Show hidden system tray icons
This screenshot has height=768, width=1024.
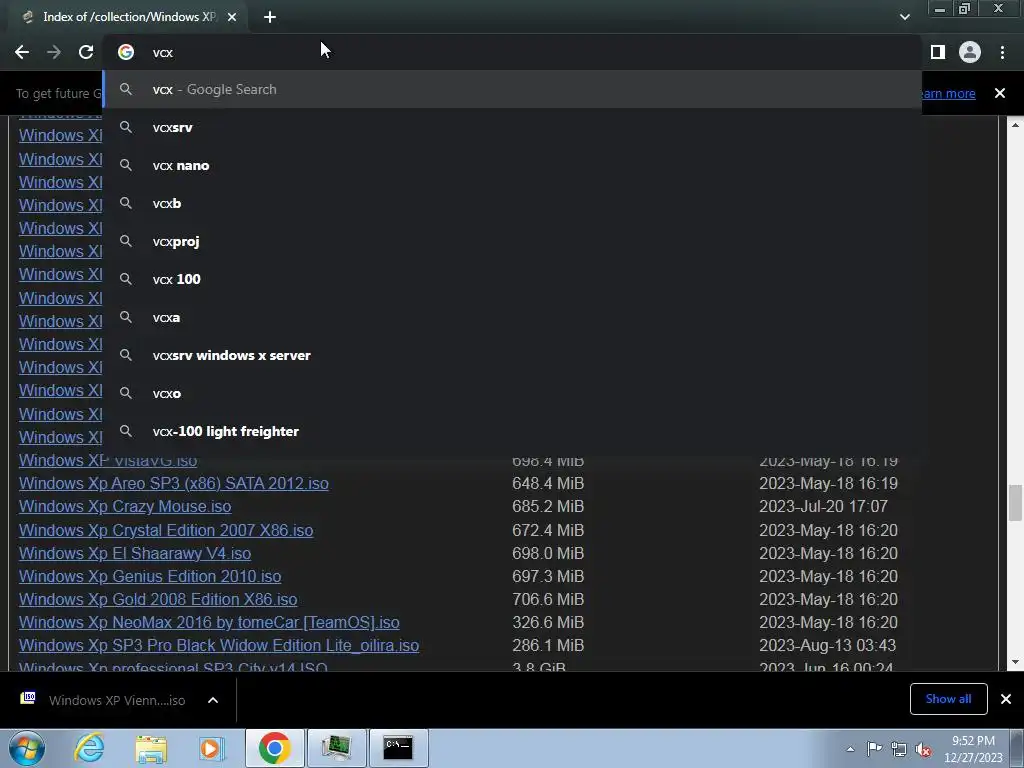pos(850,749)
